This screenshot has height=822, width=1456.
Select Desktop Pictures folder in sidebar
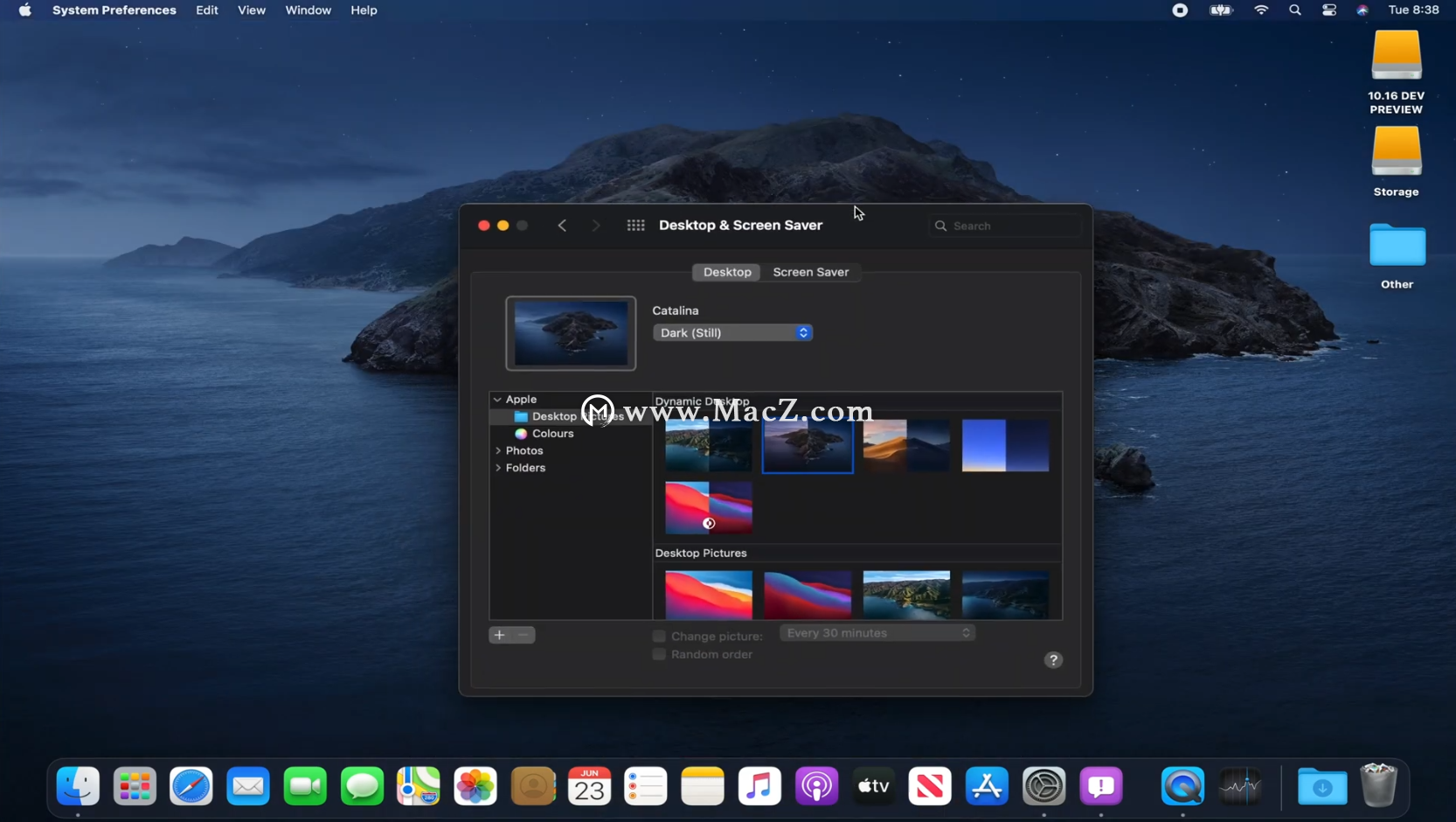coord(571,416)
